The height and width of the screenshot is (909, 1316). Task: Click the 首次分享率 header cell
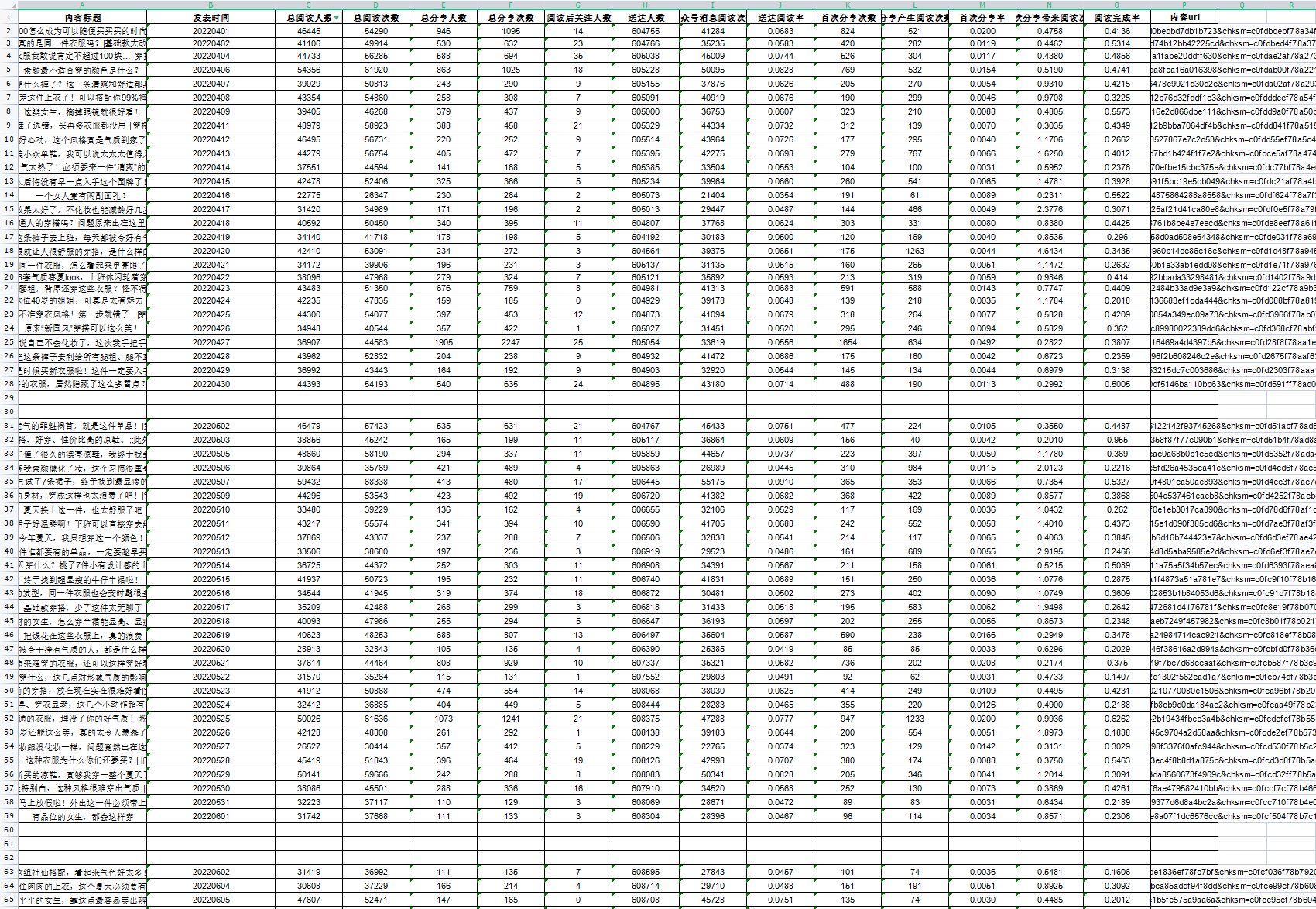tap(982, 17)
